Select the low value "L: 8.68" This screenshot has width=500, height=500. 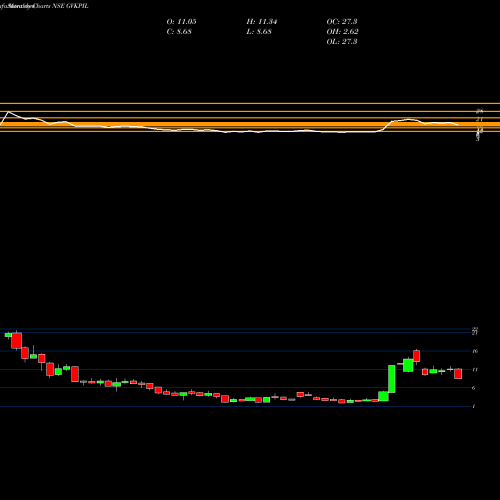259,32
